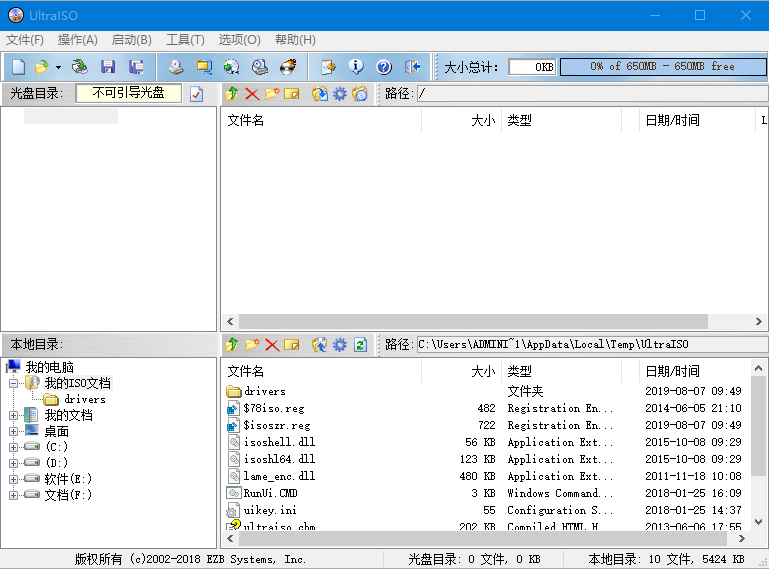Expand the 文档(F:) drive node
Screen dimensions: 770x573
(14, 495)
